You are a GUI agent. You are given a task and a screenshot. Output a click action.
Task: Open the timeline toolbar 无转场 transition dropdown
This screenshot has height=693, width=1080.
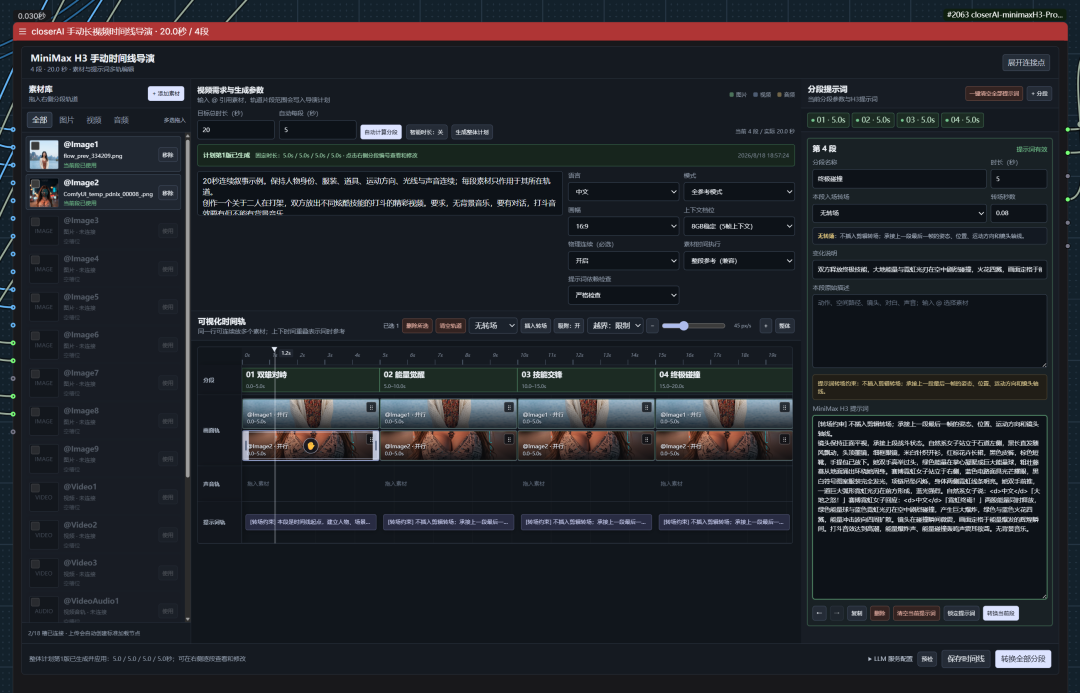493,326
